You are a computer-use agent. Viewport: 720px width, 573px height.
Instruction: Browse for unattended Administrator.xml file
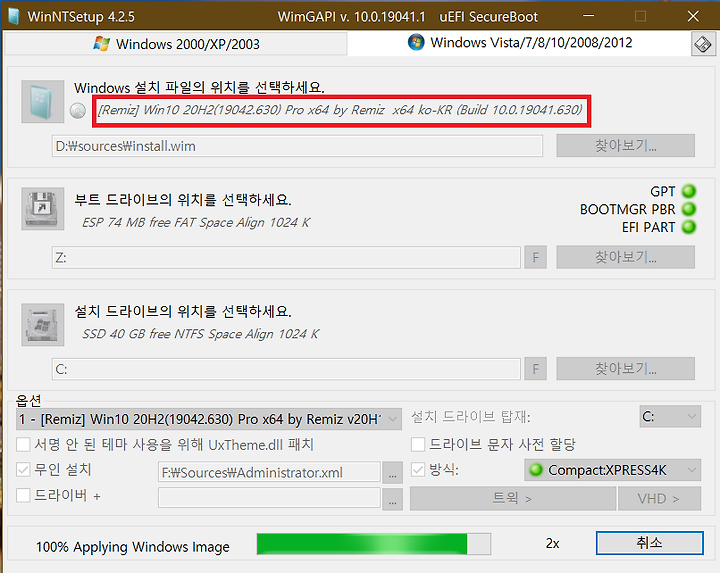click(392, 472)
